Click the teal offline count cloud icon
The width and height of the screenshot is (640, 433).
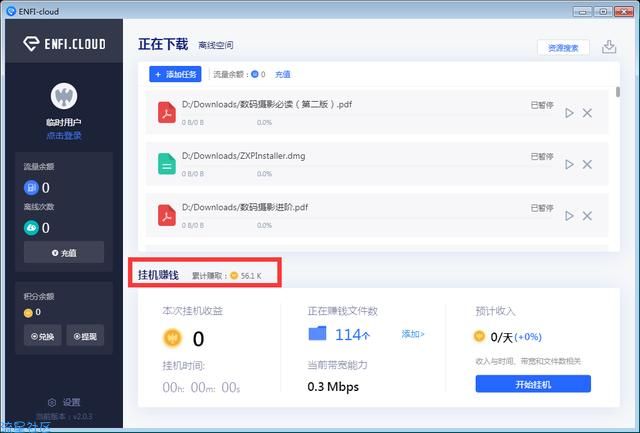[x=31, y=228]
